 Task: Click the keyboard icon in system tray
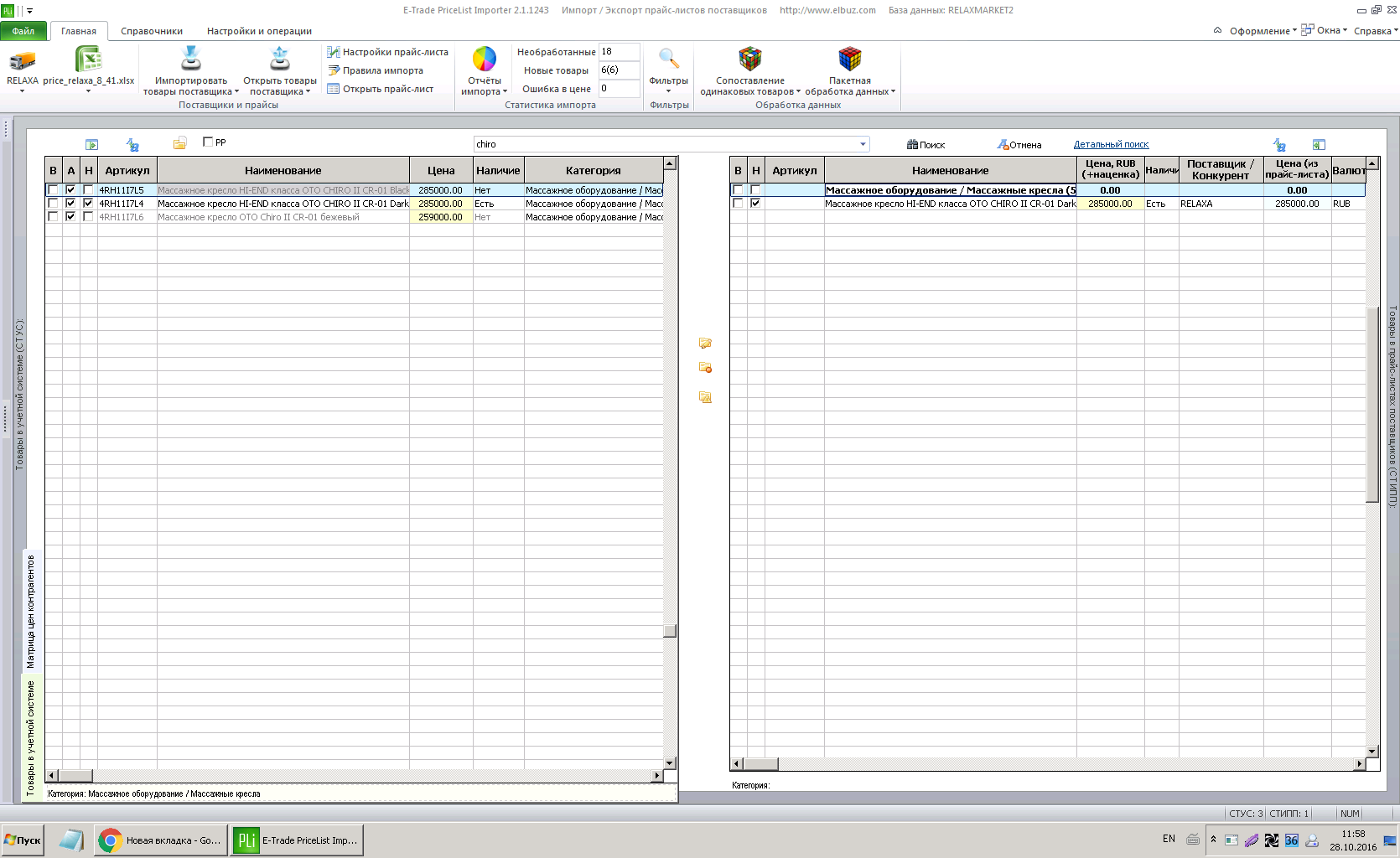pos(1193,840)
